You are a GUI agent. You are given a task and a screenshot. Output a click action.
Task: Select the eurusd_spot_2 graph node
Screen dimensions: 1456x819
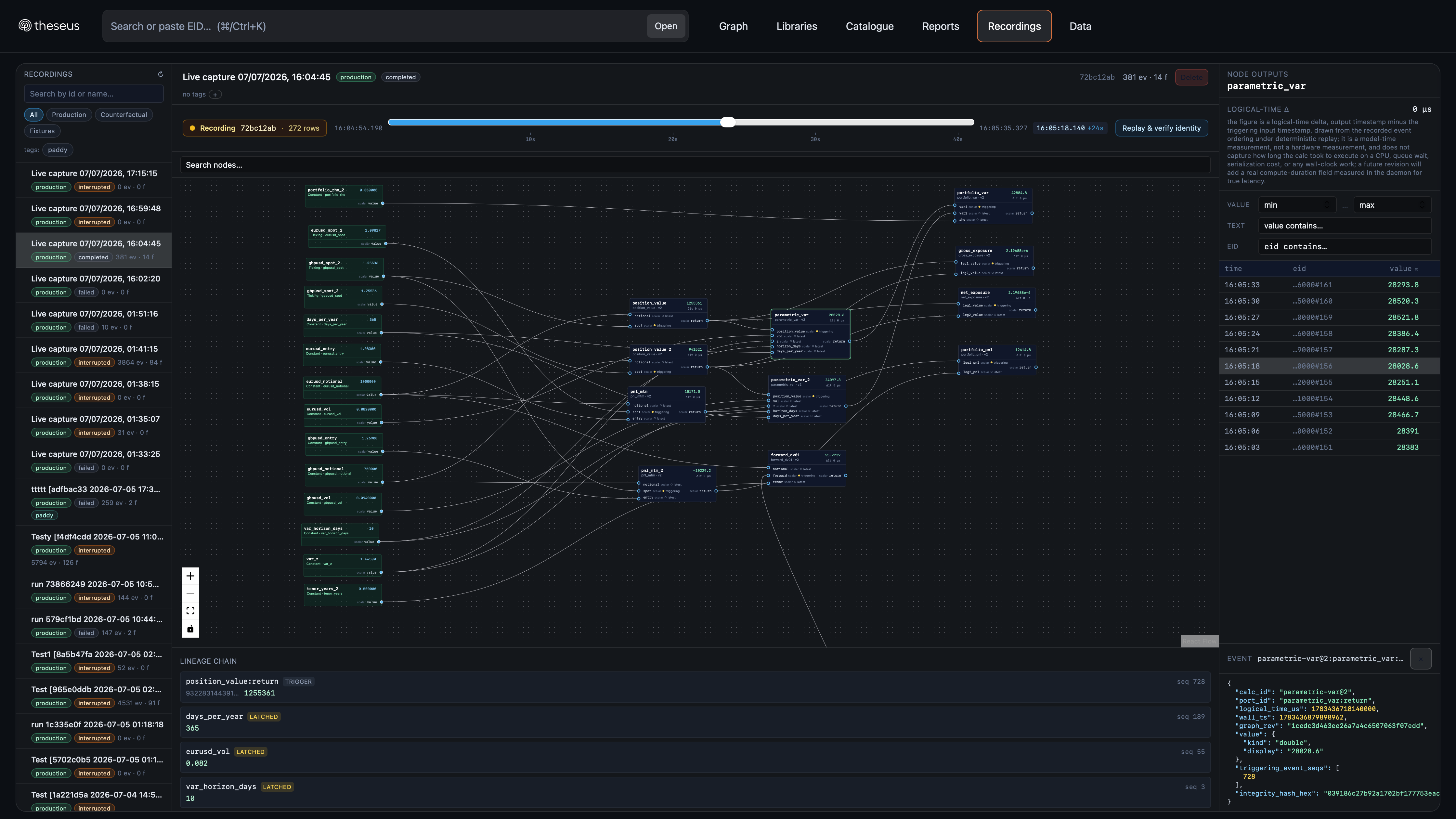click(x=347, y=237)
